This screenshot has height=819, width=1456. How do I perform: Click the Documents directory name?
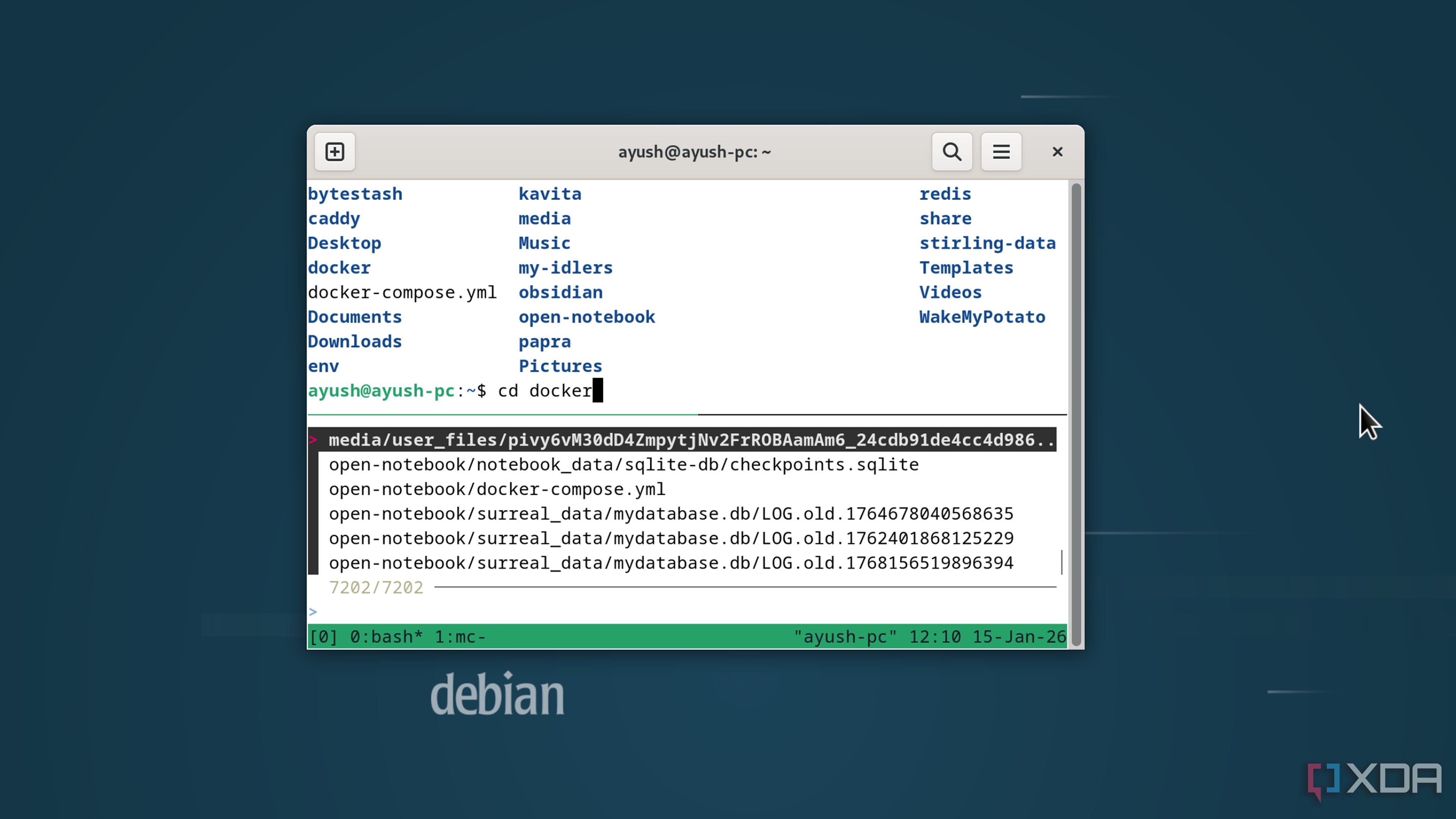click(355, 317)
